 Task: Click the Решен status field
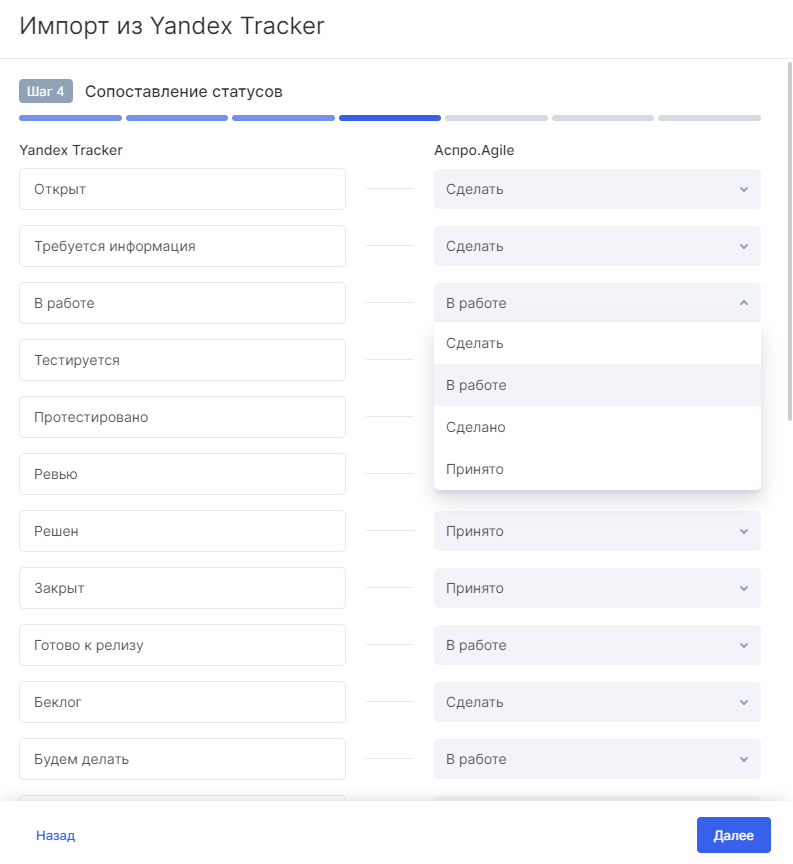(x=182, y=531)
